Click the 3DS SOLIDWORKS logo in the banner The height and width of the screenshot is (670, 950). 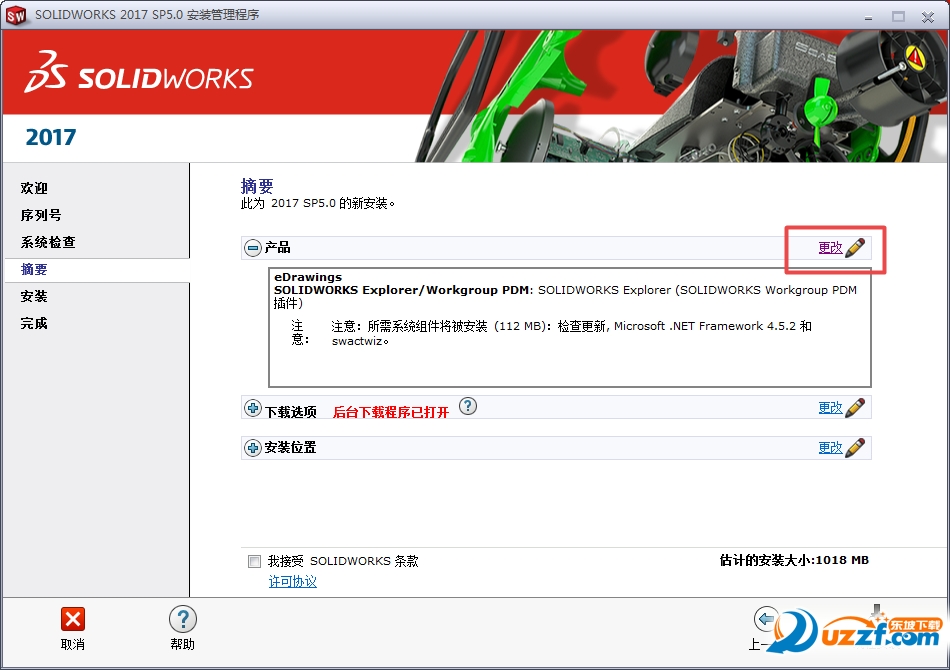(138, 72)
